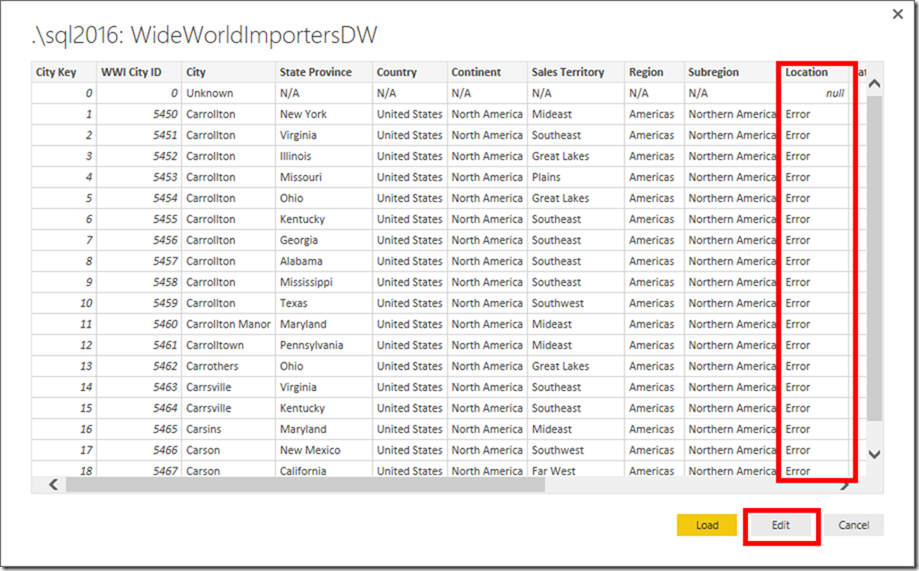
Task: Click the horizontal scrollbar left arrow
Action: pos(53,484)
